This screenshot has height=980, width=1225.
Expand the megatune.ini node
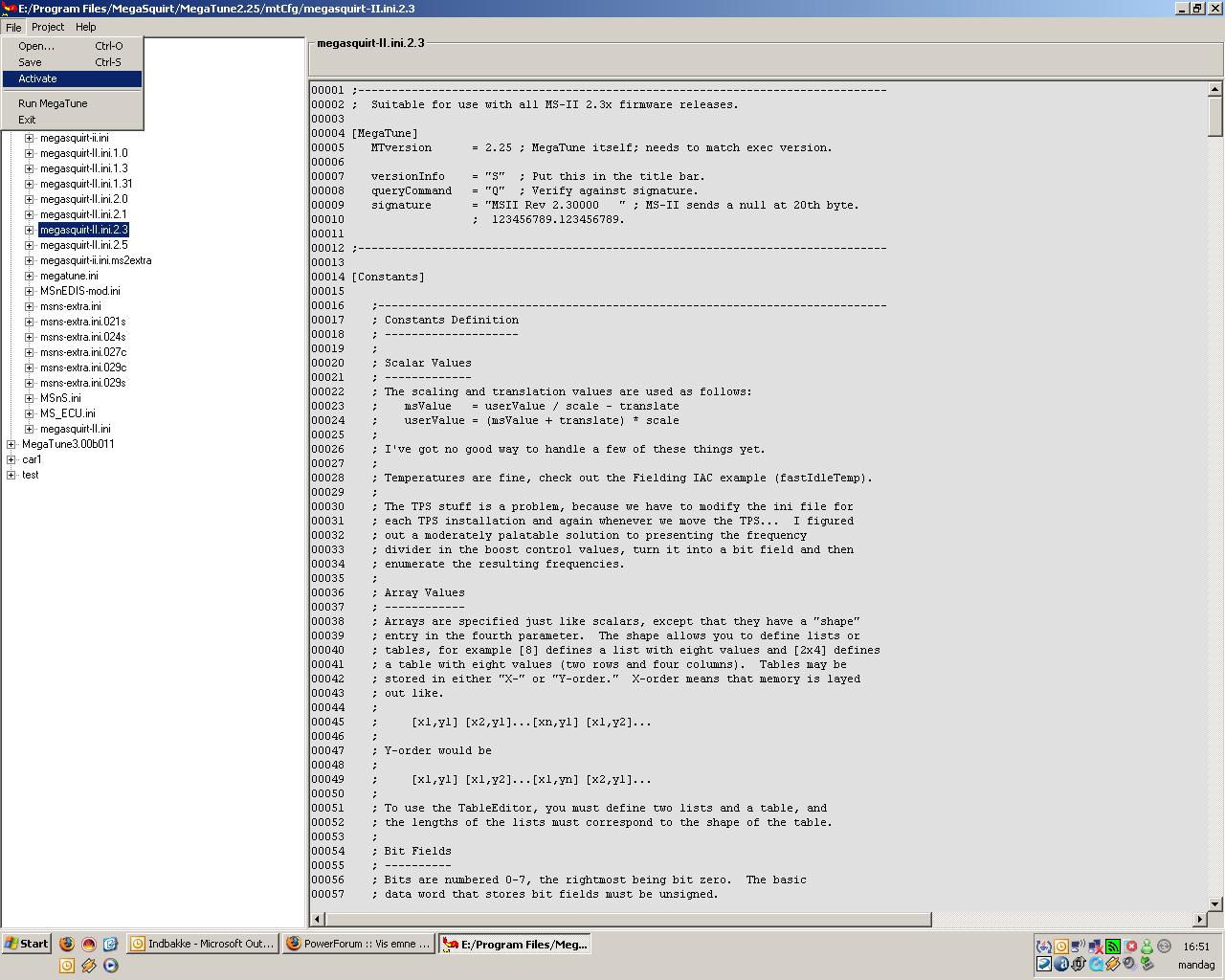pyautogui.click(x=30, y=276)
